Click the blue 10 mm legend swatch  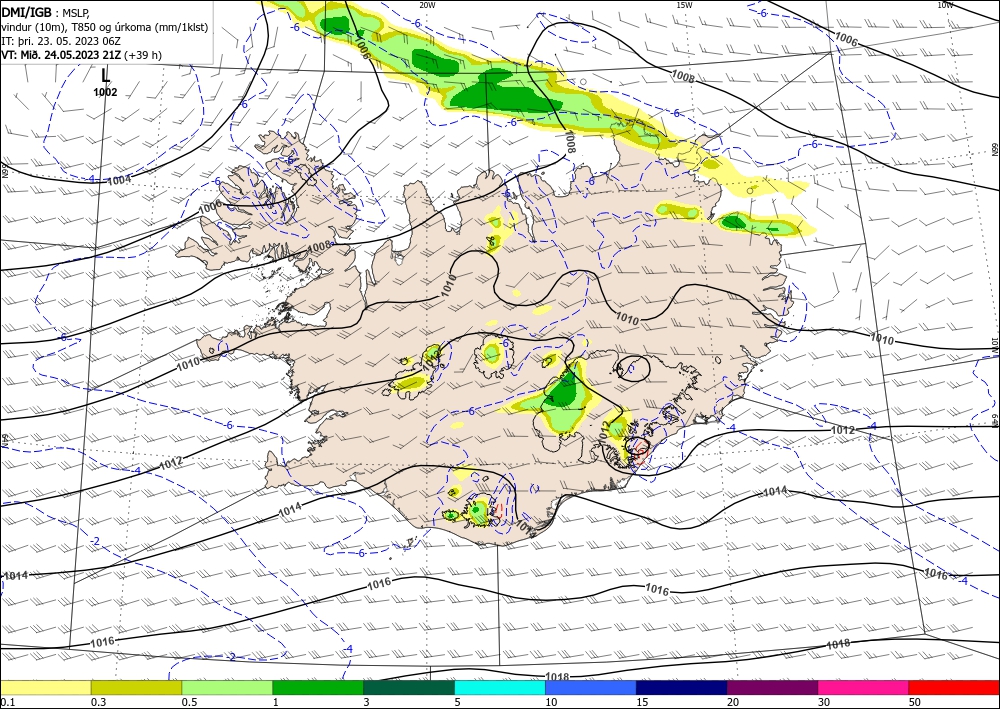(x=591, y=687)
